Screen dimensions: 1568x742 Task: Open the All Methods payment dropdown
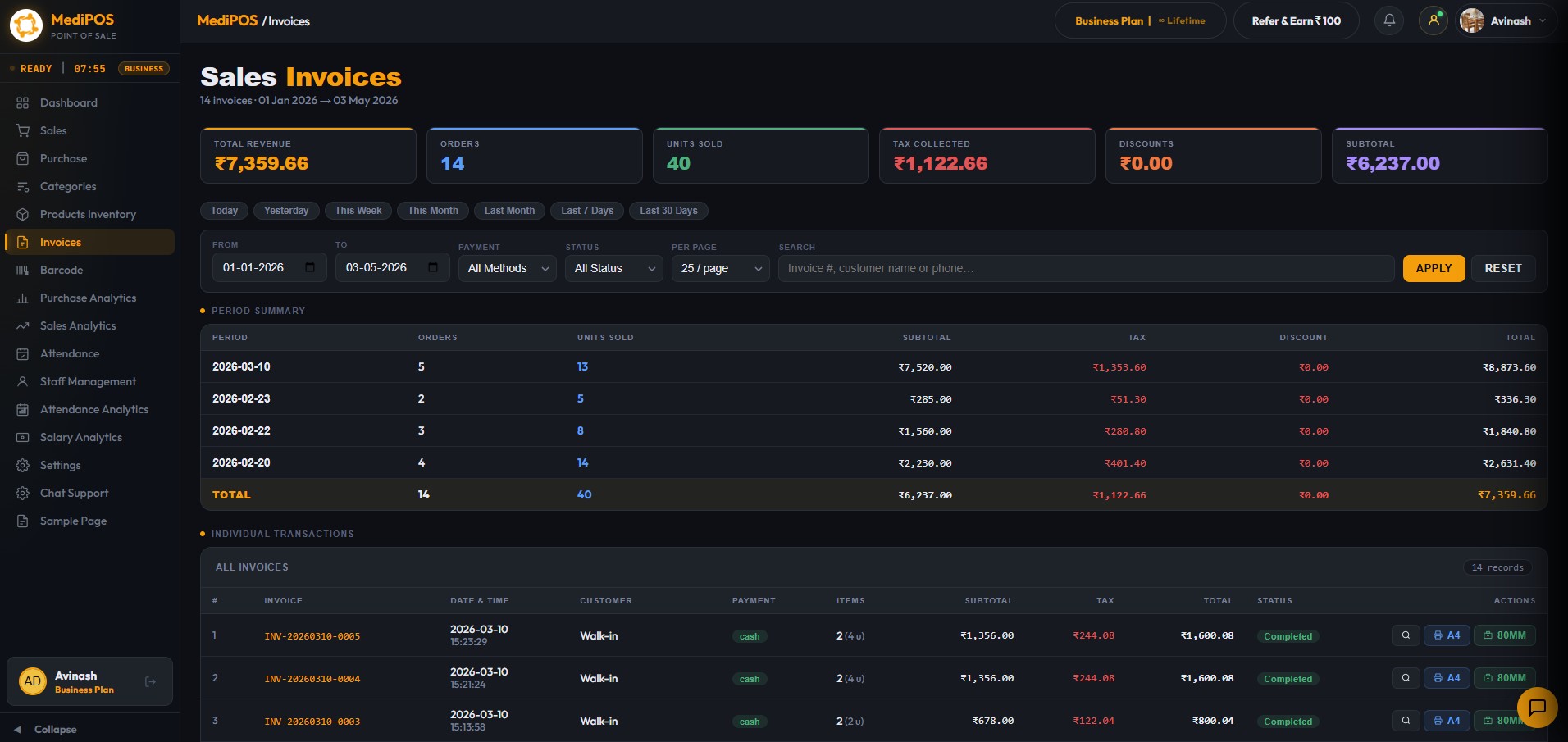[508, 268]
